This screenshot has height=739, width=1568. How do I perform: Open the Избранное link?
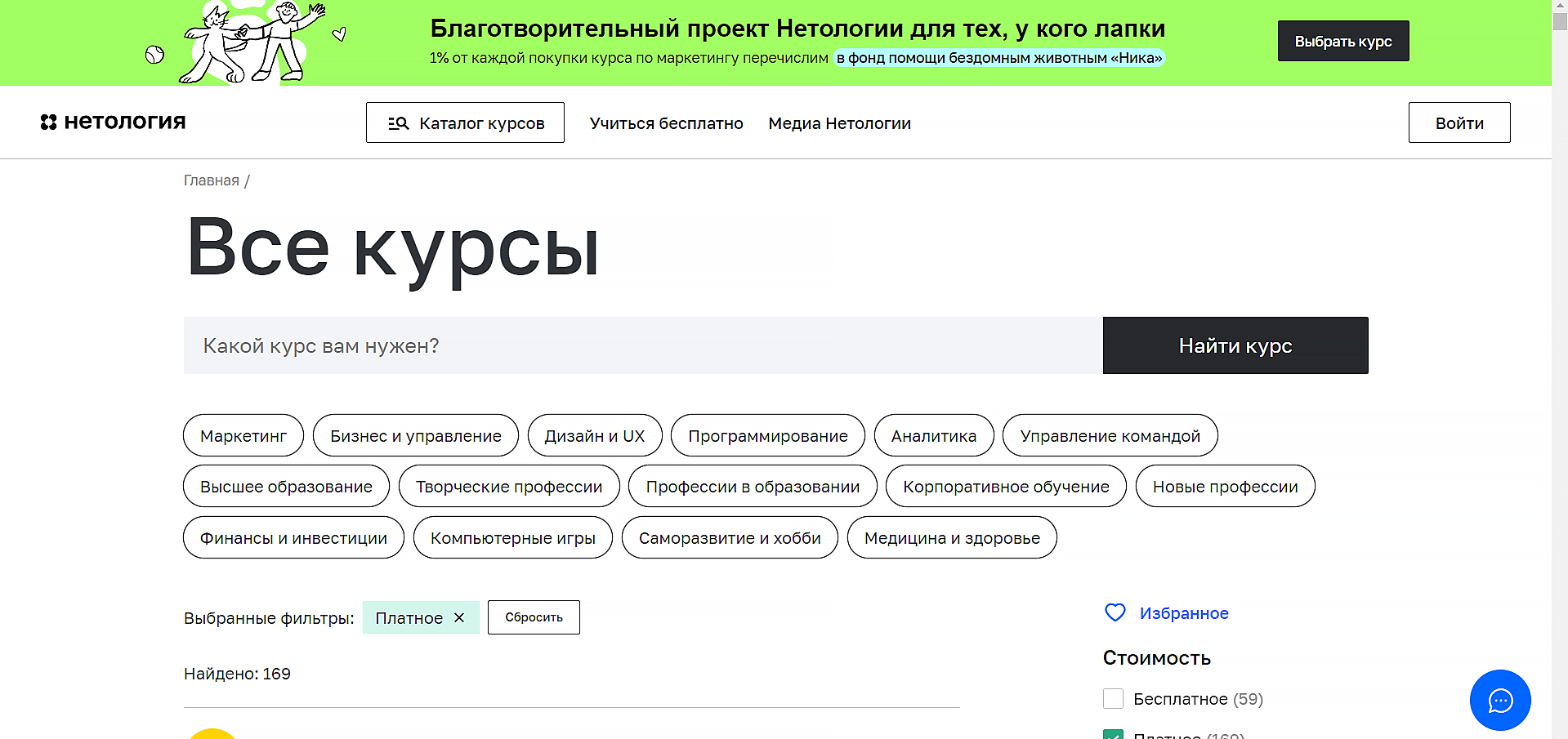pos(1184,612)
